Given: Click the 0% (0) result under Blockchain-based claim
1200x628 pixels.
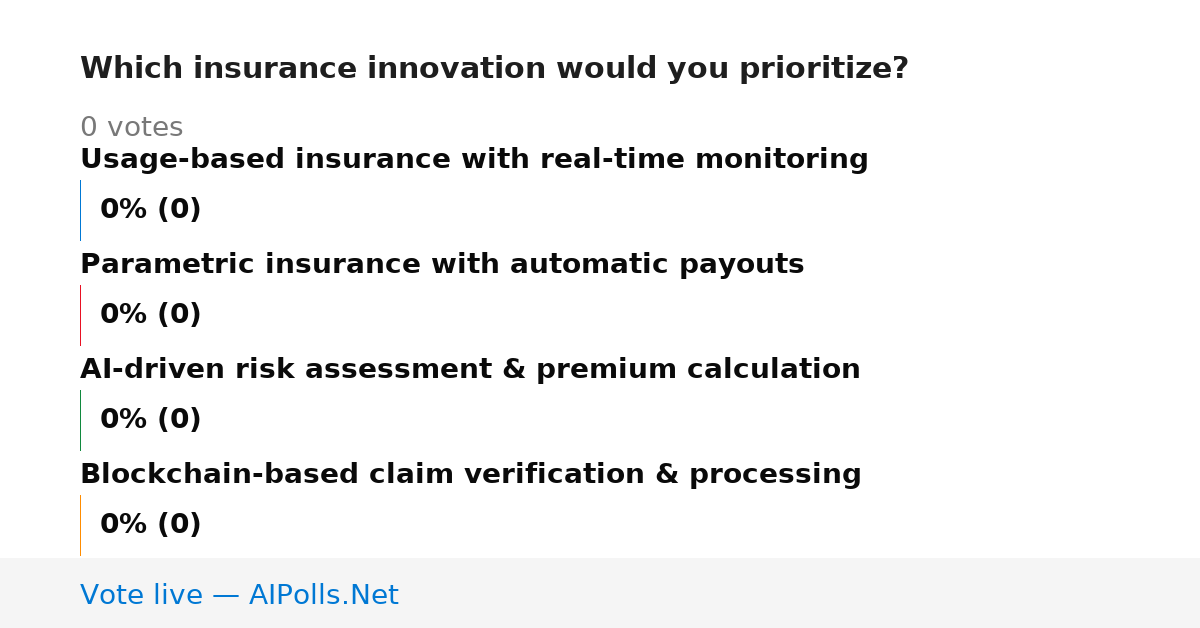Looking at the screenshot, I should click(x=151, y=525).
